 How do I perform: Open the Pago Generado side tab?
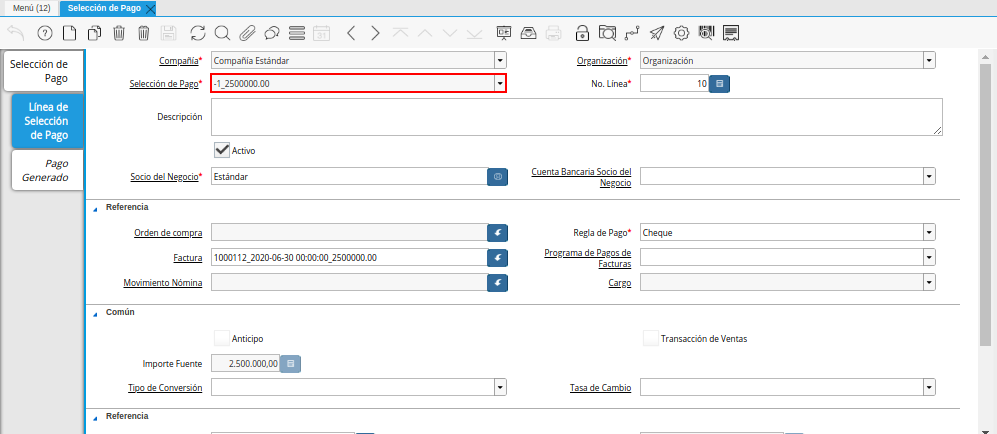point(48,170)
